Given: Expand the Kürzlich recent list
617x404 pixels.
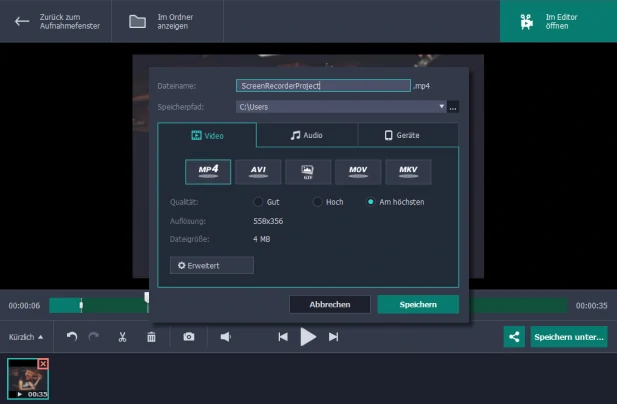Looking at the screenshot, I should click(x=26, y=337).
